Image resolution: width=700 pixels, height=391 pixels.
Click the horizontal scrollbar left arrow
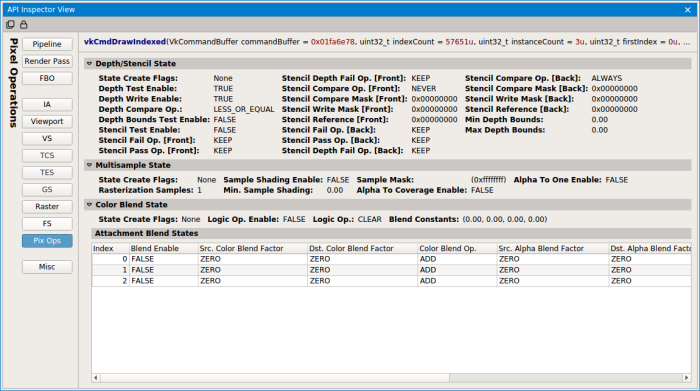tap(96, 378)
